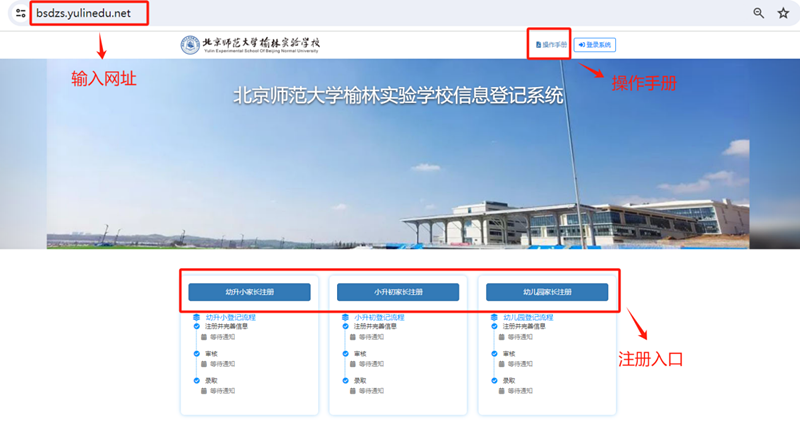Select 审核 step text in 幼儿园 card

click(x=509, y=353)
